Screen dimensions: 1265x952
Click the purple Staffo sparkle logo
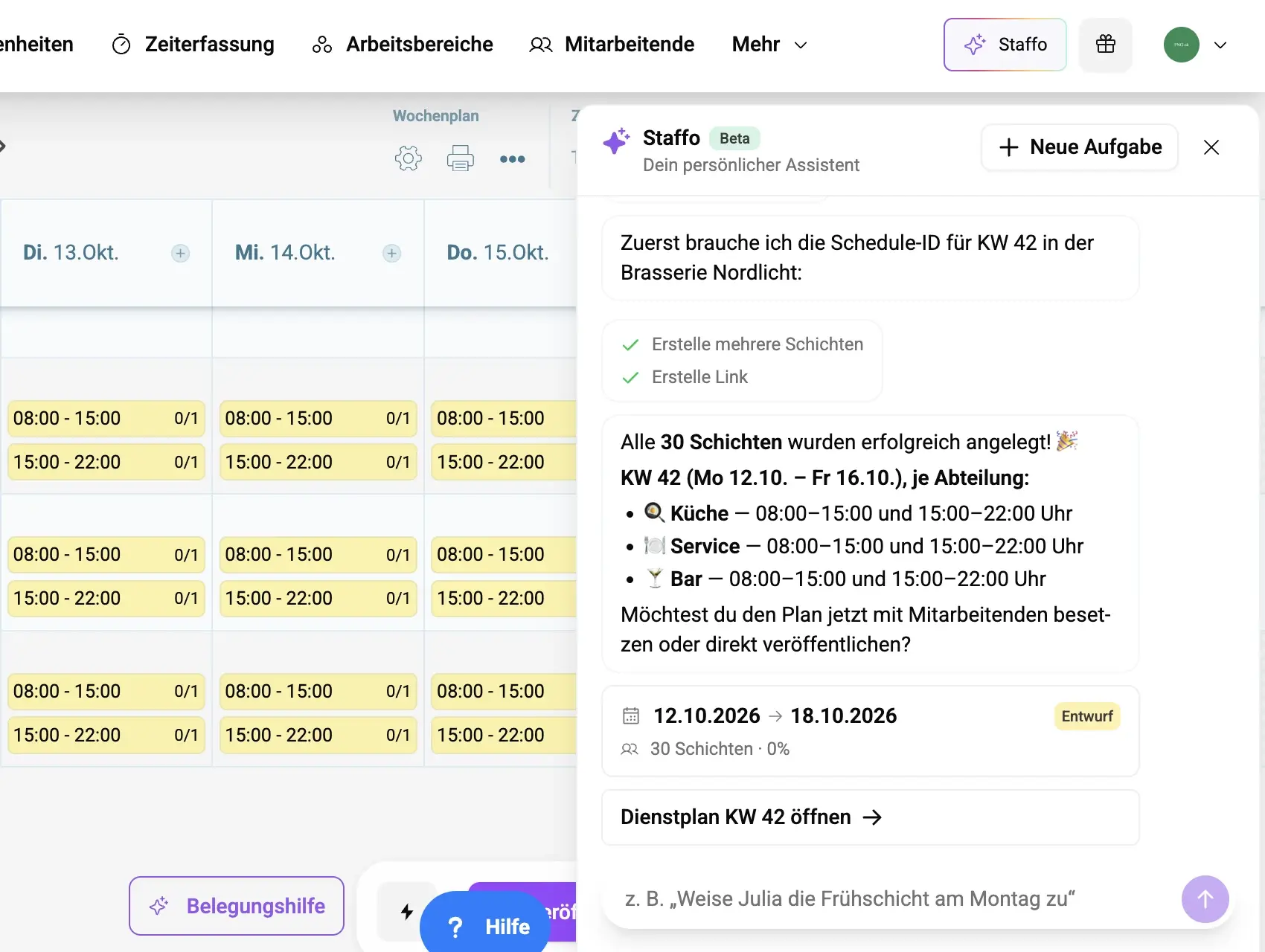pos(616,140)
